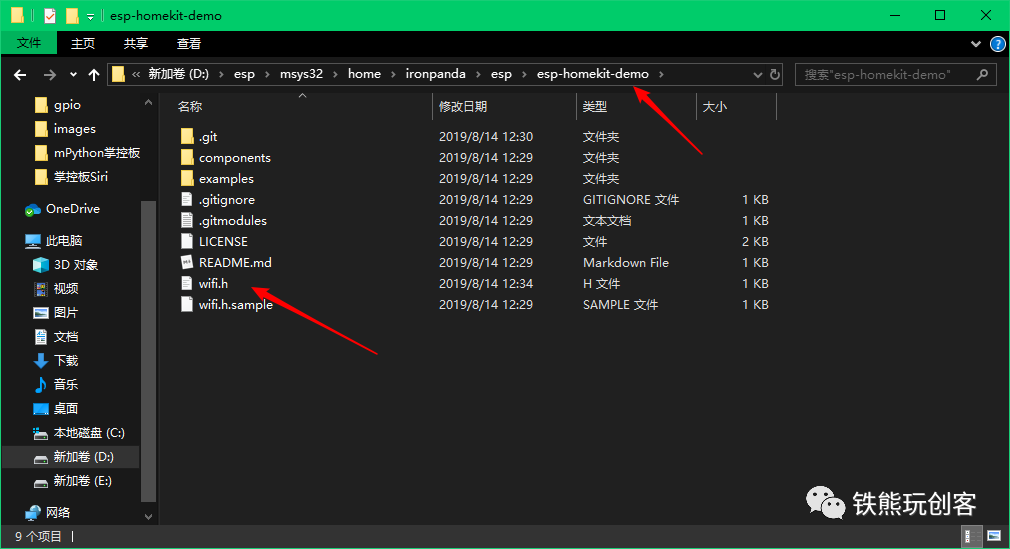Go forward with the right arrow
Viewport: 1010px width, 549px height.
coord(50,75)
